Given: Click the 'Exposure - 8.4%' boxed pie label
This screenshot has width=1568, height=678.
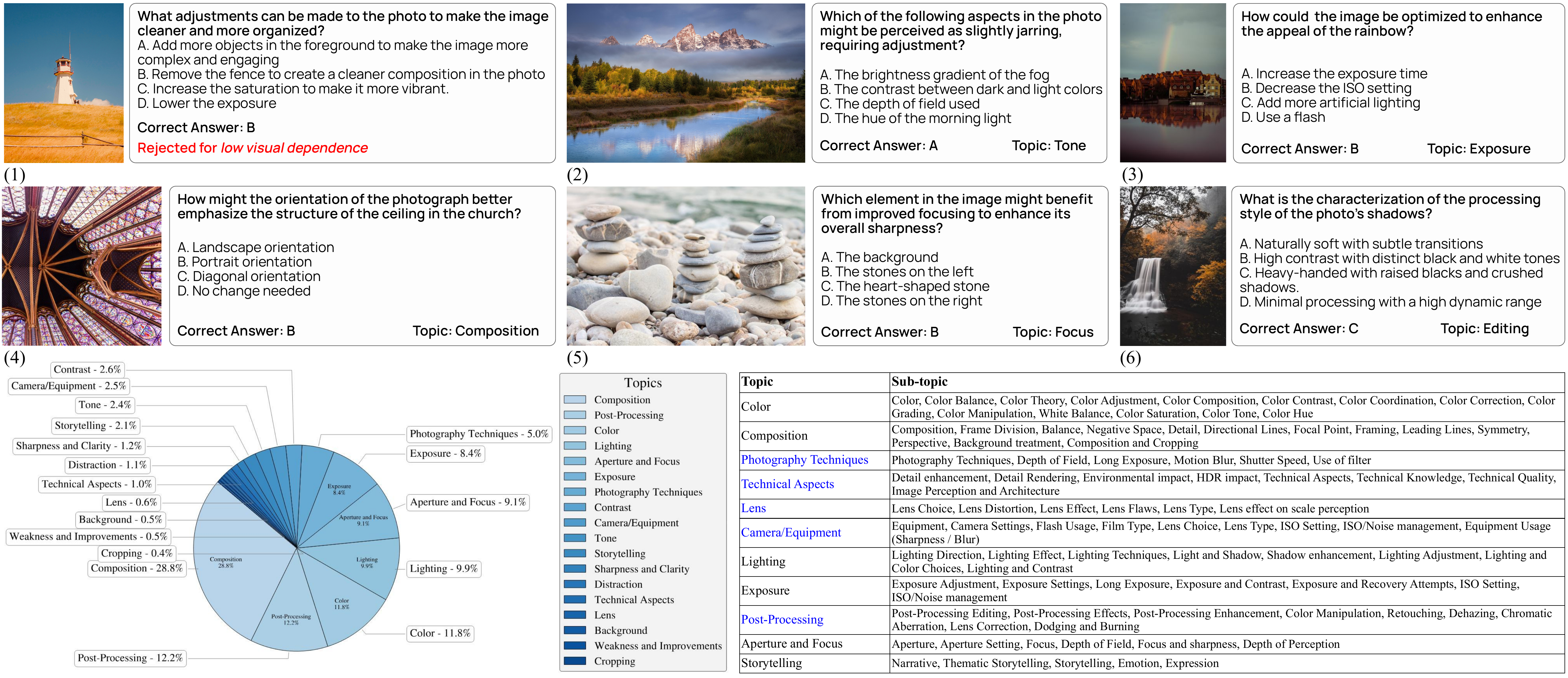Looking at the screenshot, I should [x=445, y=454].
